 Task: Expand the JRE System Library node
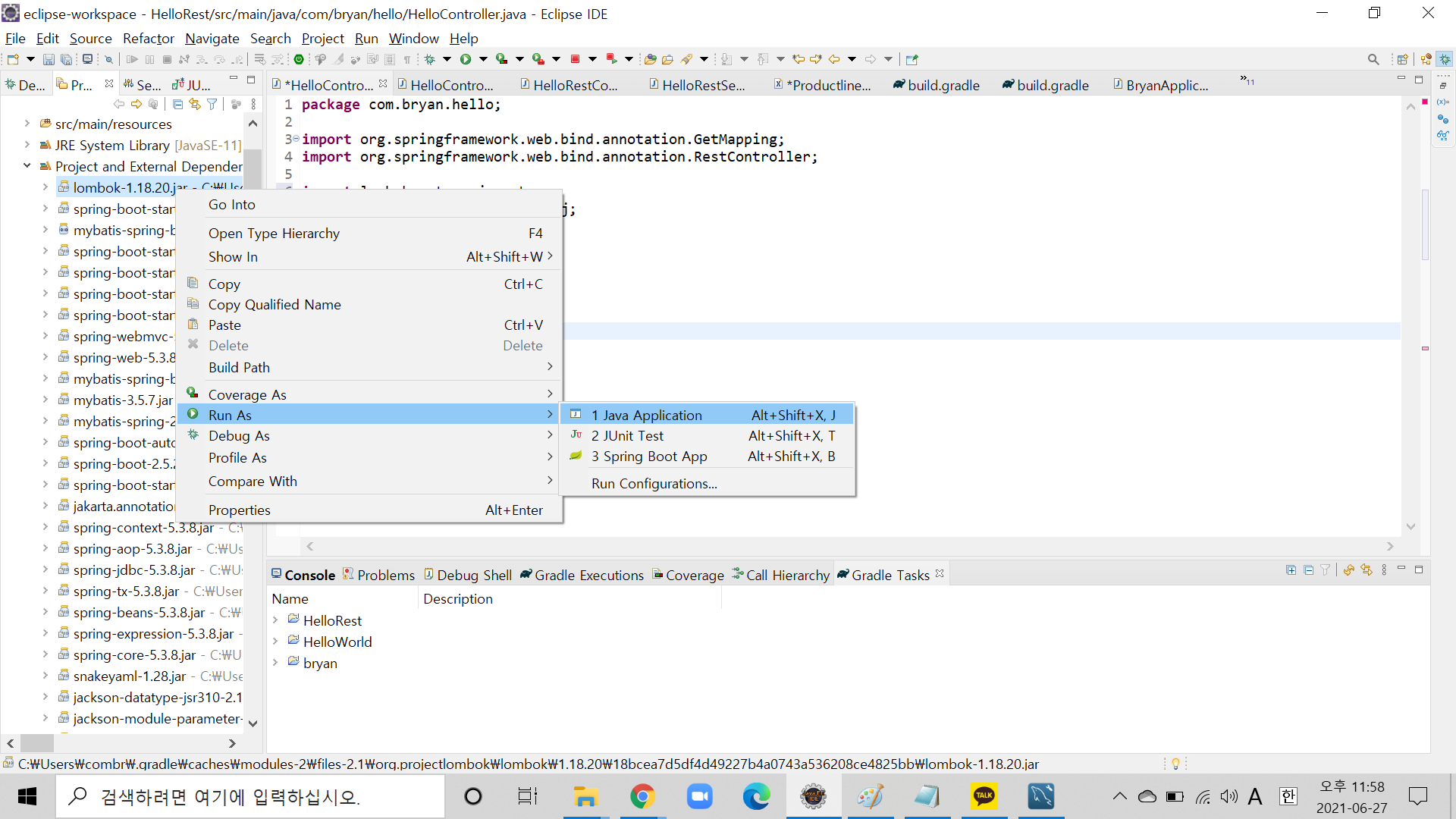27,145
